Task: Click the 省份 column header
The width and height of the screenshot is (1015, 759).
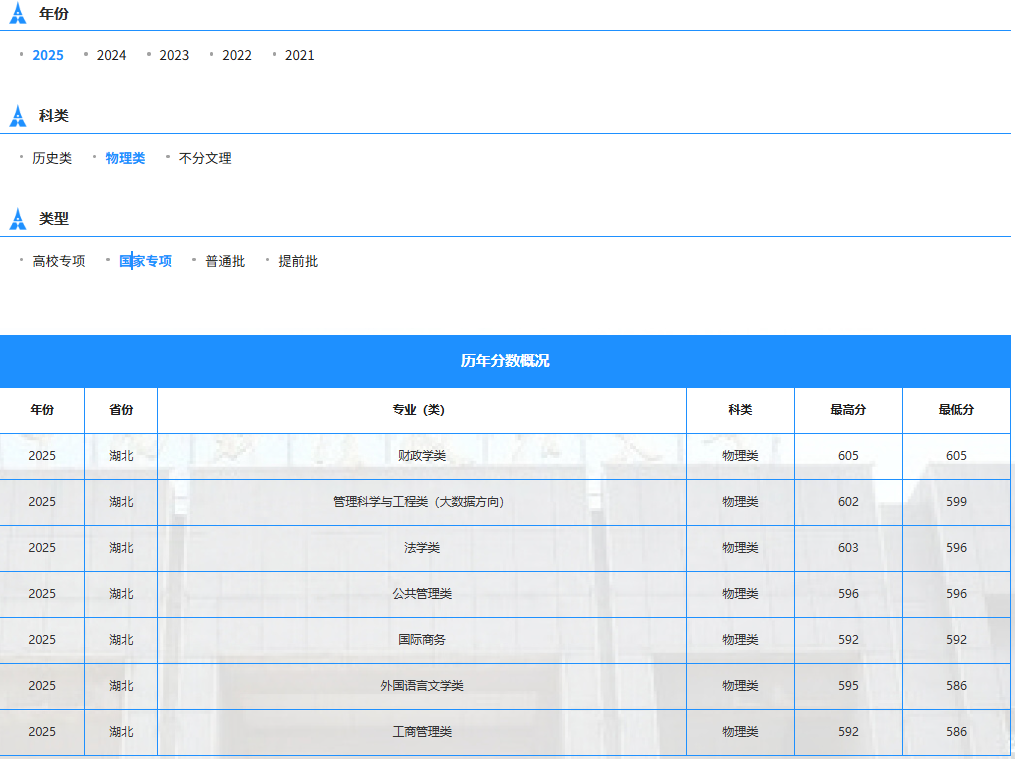Action: click(x=121, y=410)
